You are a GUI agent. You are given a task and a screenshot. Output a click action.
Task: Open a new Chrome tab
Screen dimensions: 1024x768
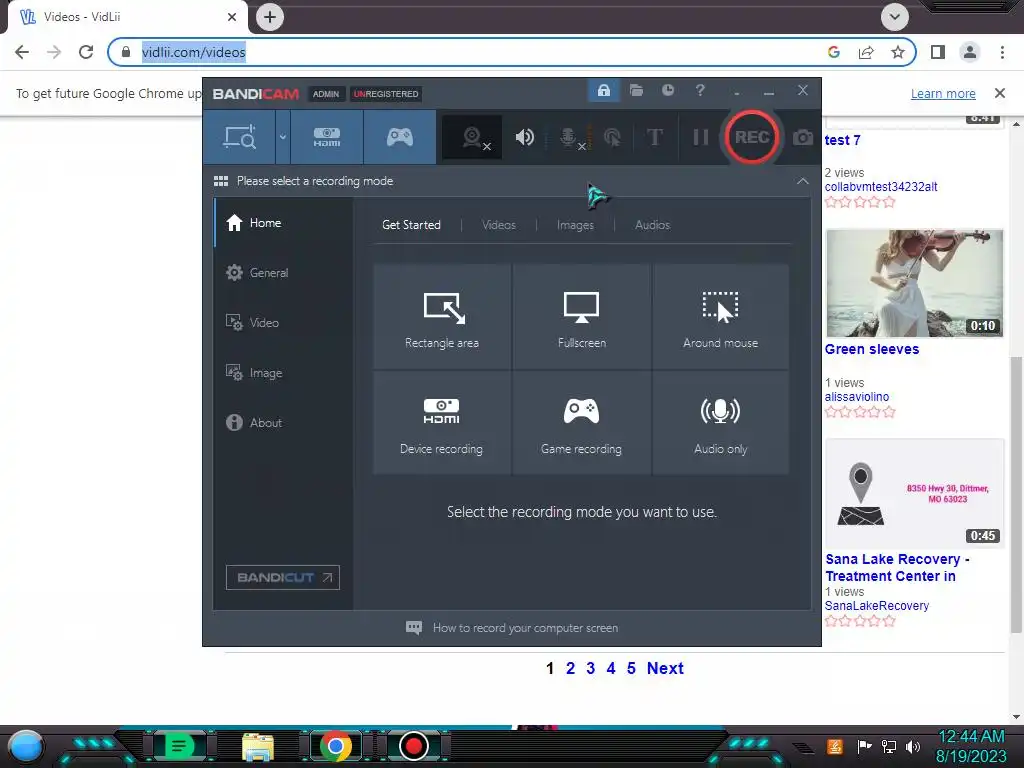click(x=270, y=17)
